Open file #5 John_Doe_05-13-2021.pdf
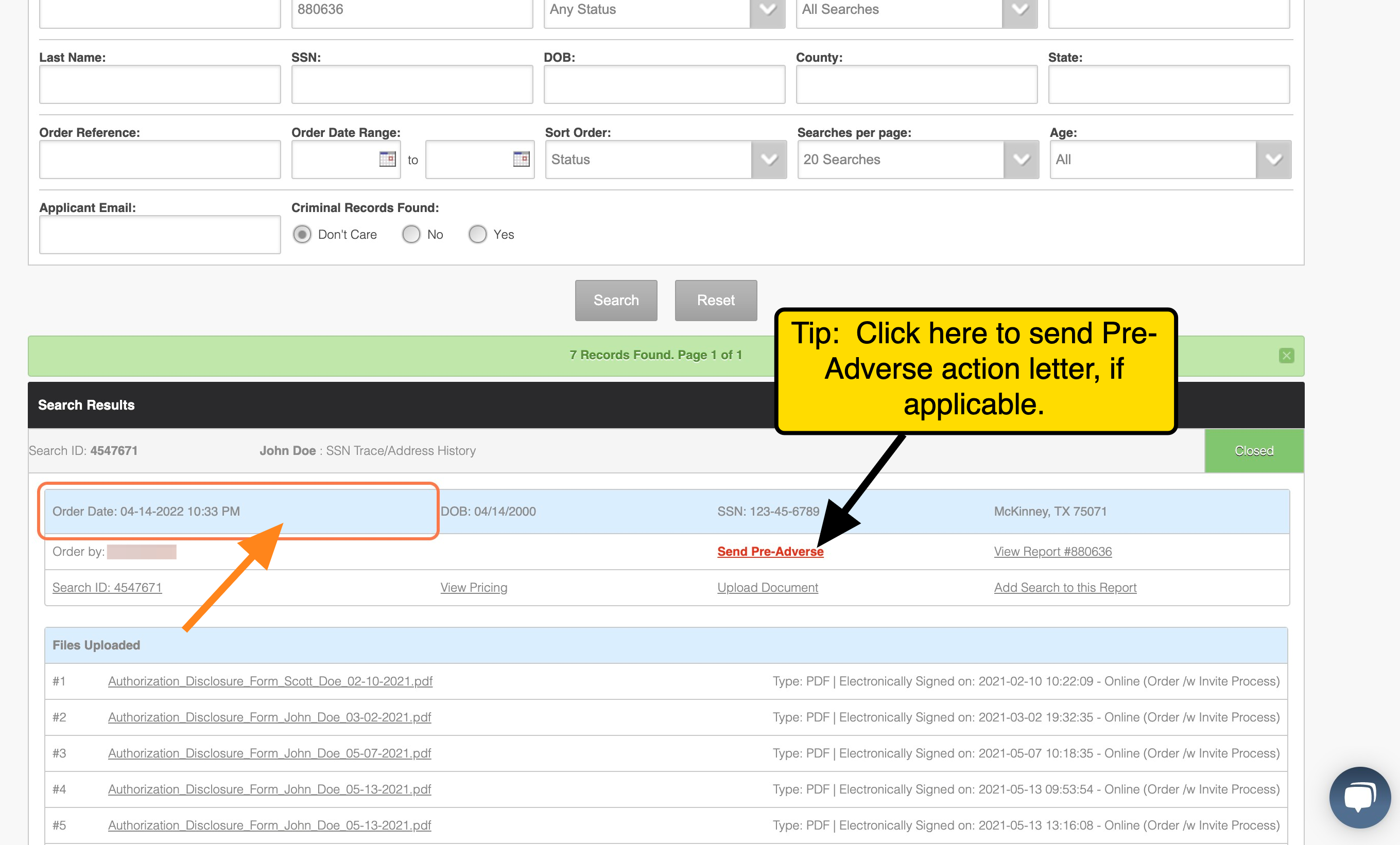The height and width of the screenshot is (845, 1400). [269, 825]
